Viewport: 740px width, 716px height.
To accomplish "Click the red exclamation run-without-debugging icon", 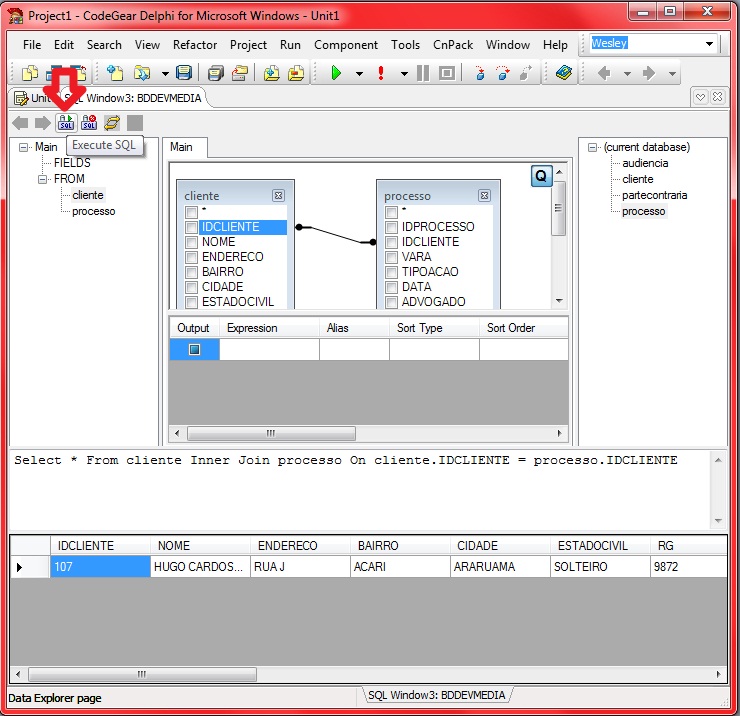I will pyautogui.click(x=381, y=73).
